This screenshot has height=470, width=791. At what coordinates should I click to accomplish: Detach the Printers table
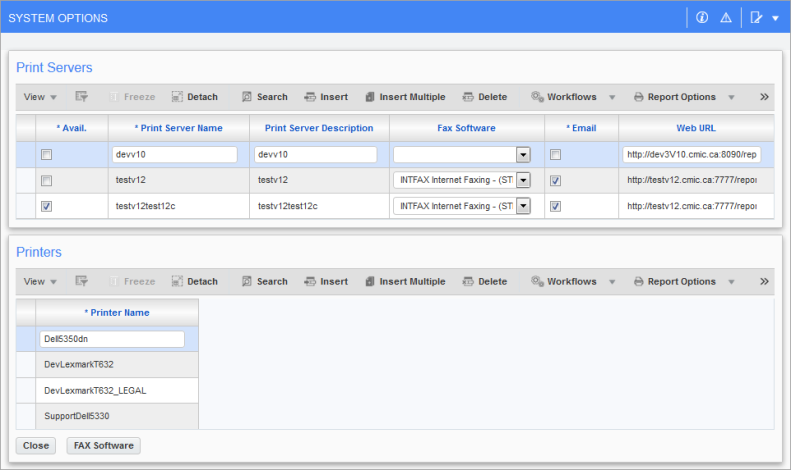point(195,281)
